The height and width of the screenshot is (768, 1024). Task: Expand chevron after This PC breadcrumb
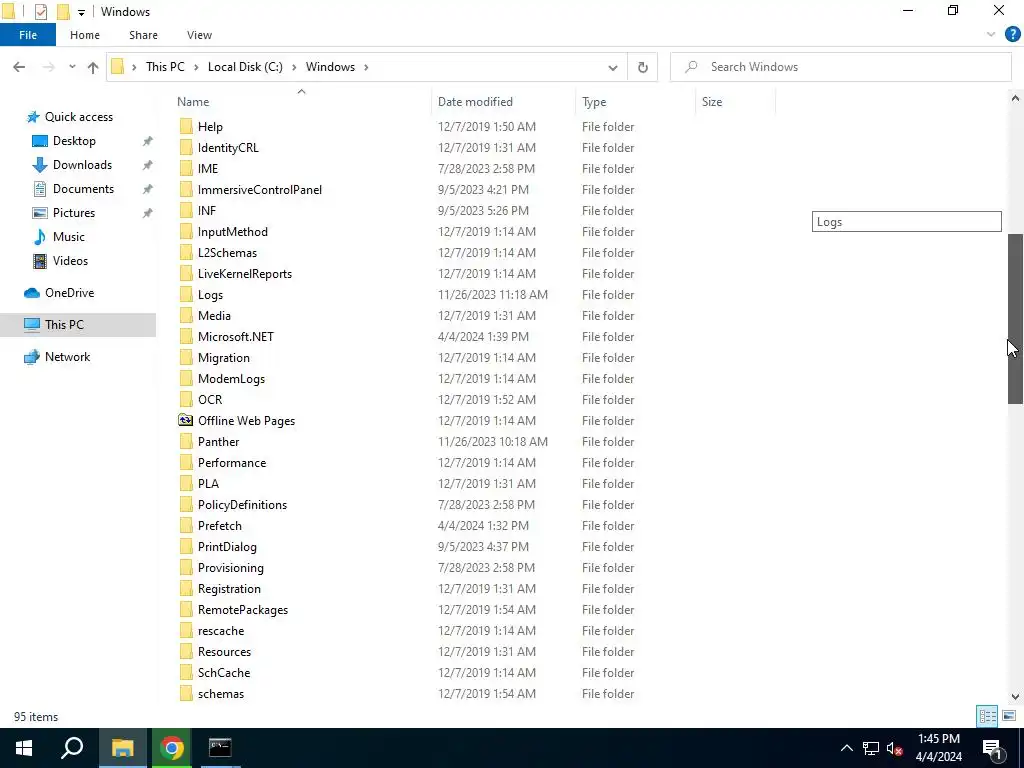pos(196,67)
